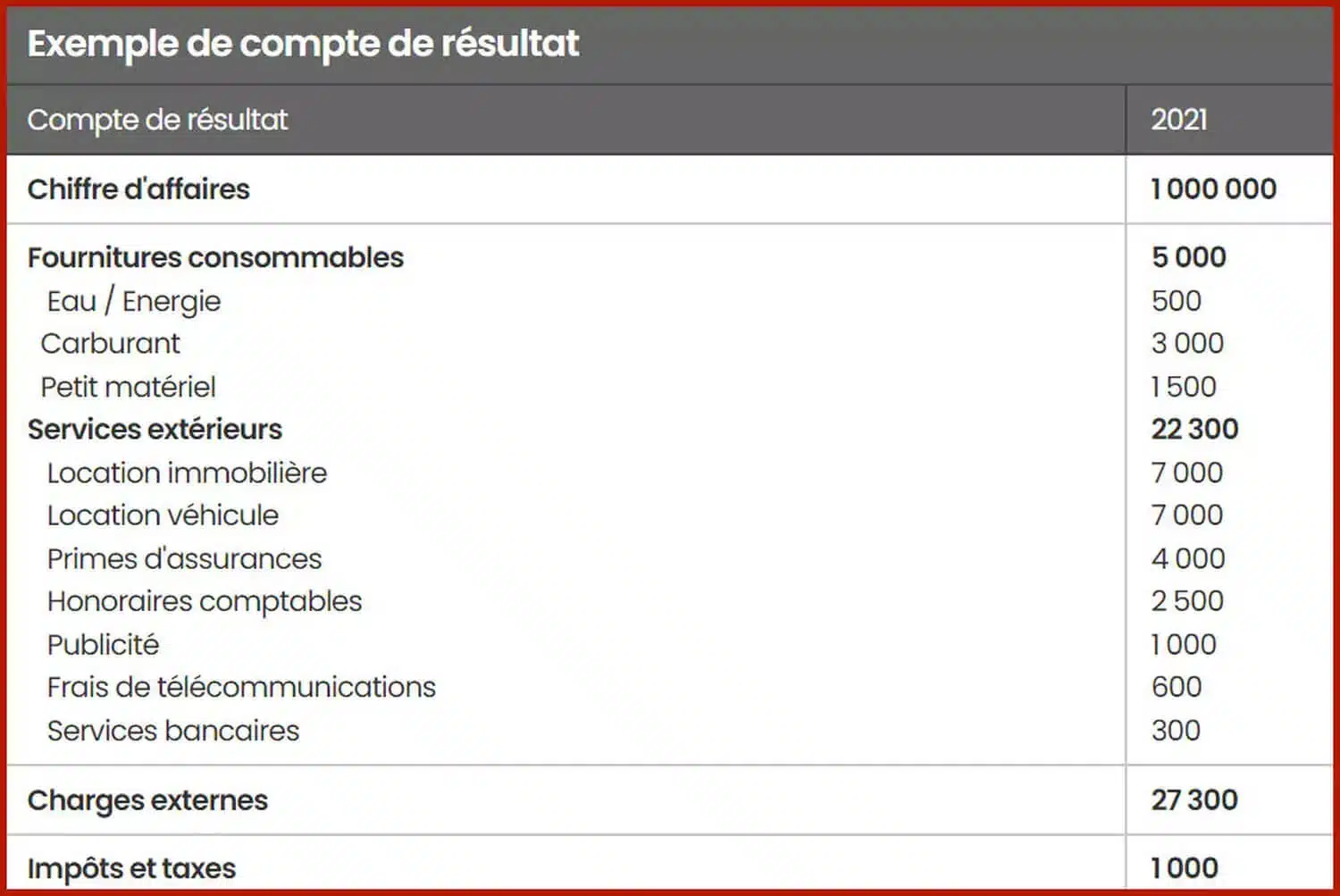Click the 1 000 000 revenue value
1340x896 pixels.
[x=1213, y=189]
